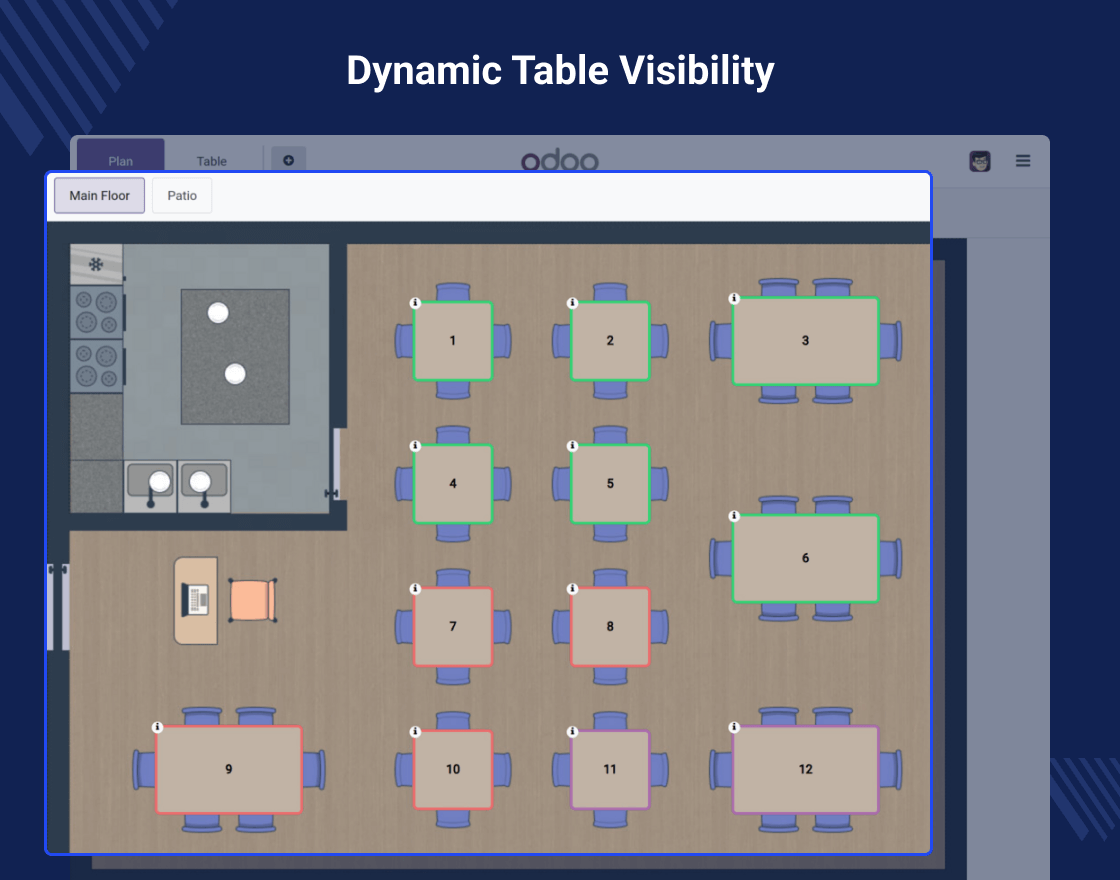
Task: Open the Patio floor tab
Action: click(x=182, y=196)
